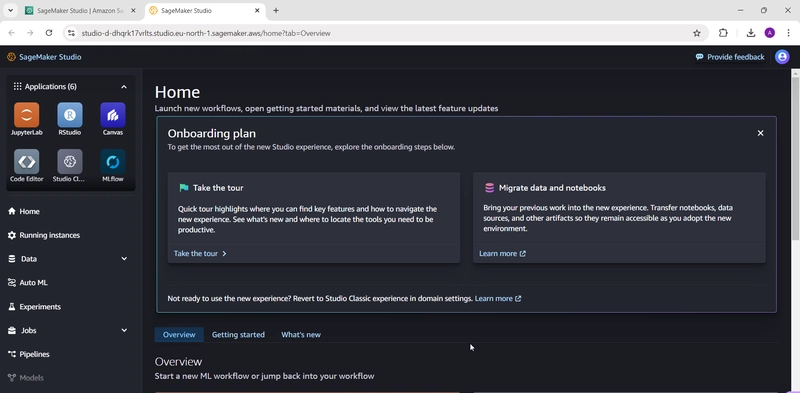Launch Studio Classic app icon

tap(70, 162)
